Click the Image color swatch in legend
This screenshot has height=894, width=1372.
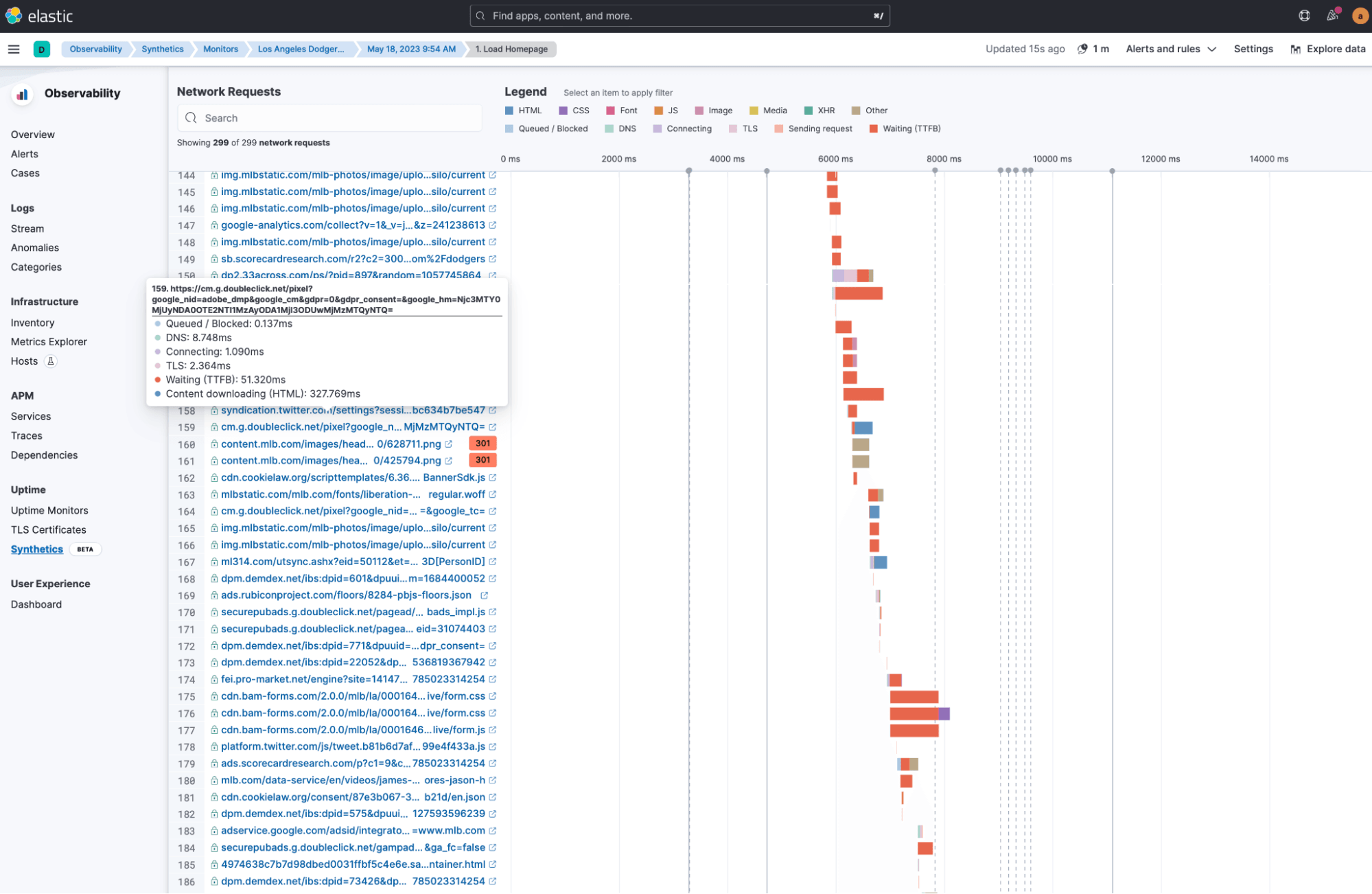[x=699, y=111]
